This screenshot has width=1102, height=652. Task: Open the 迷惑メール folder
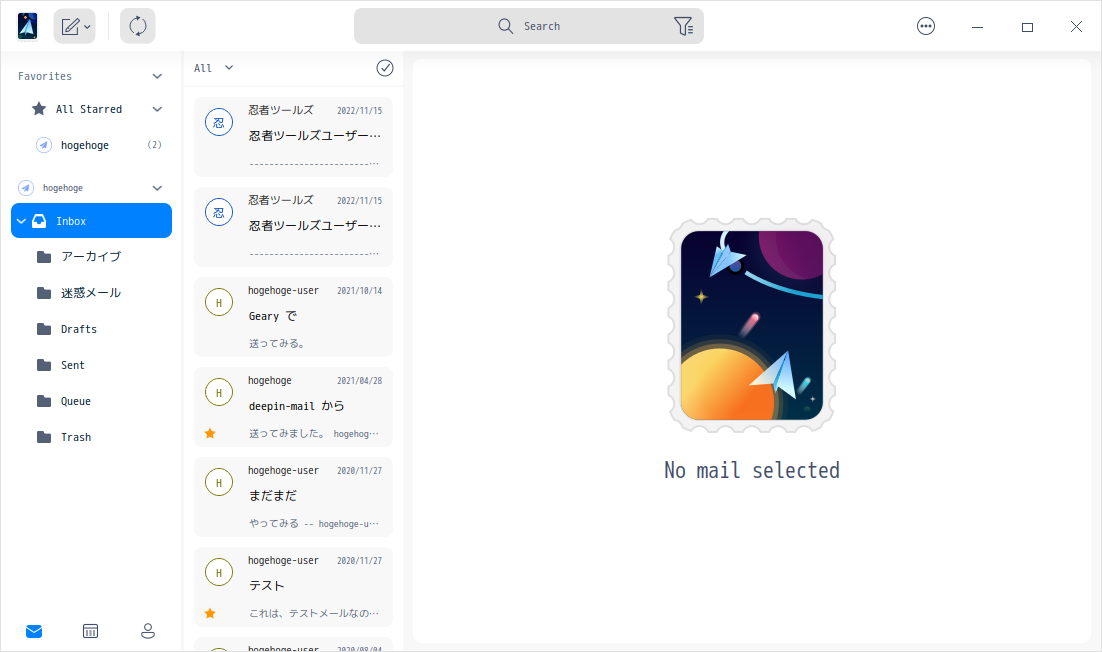[91, 293]
